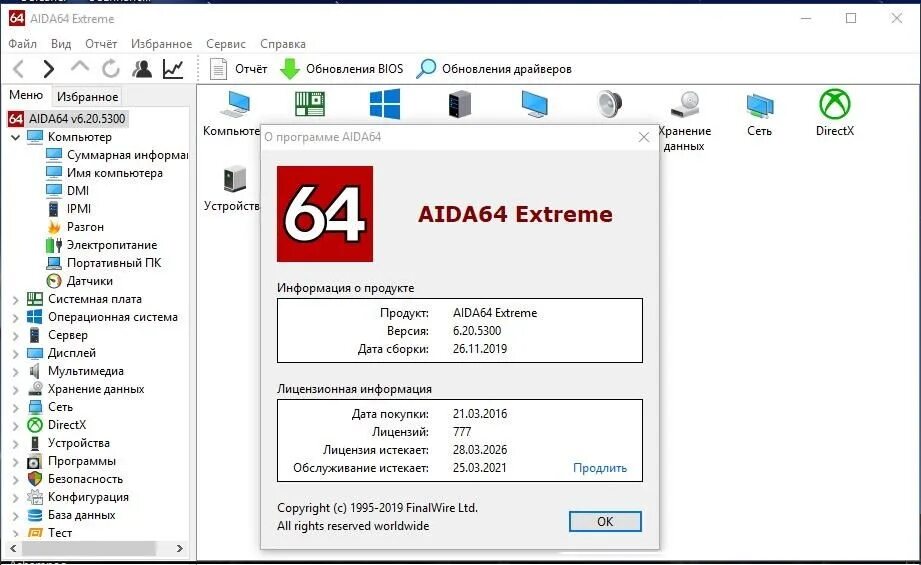
Task: Go back with the toolbar back arrow
Action: (18, 69)
